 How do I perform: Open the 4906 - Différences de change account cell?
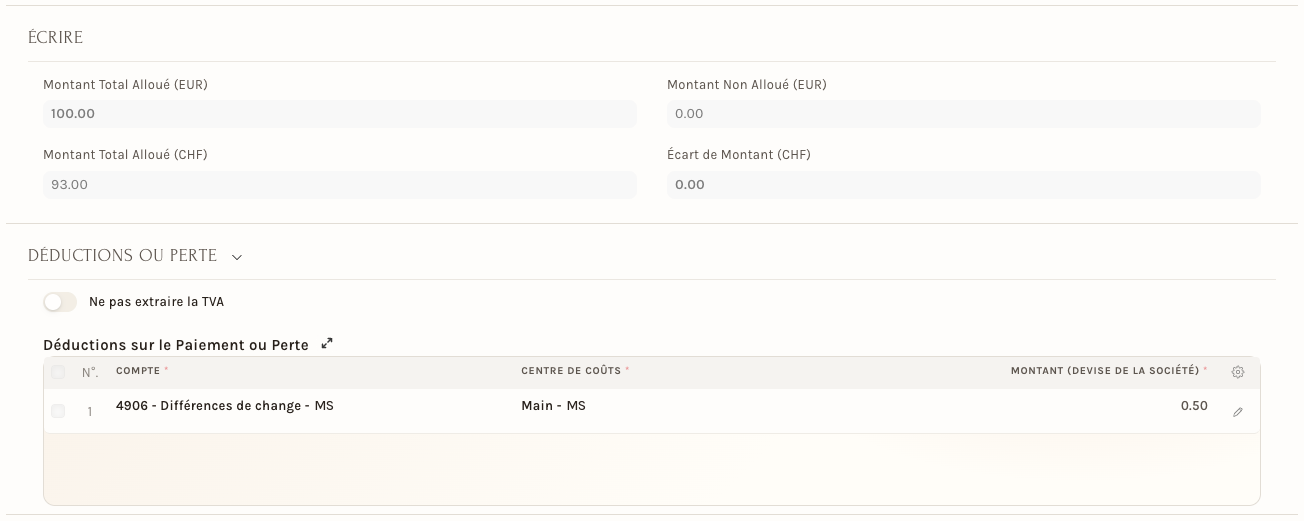312,411
